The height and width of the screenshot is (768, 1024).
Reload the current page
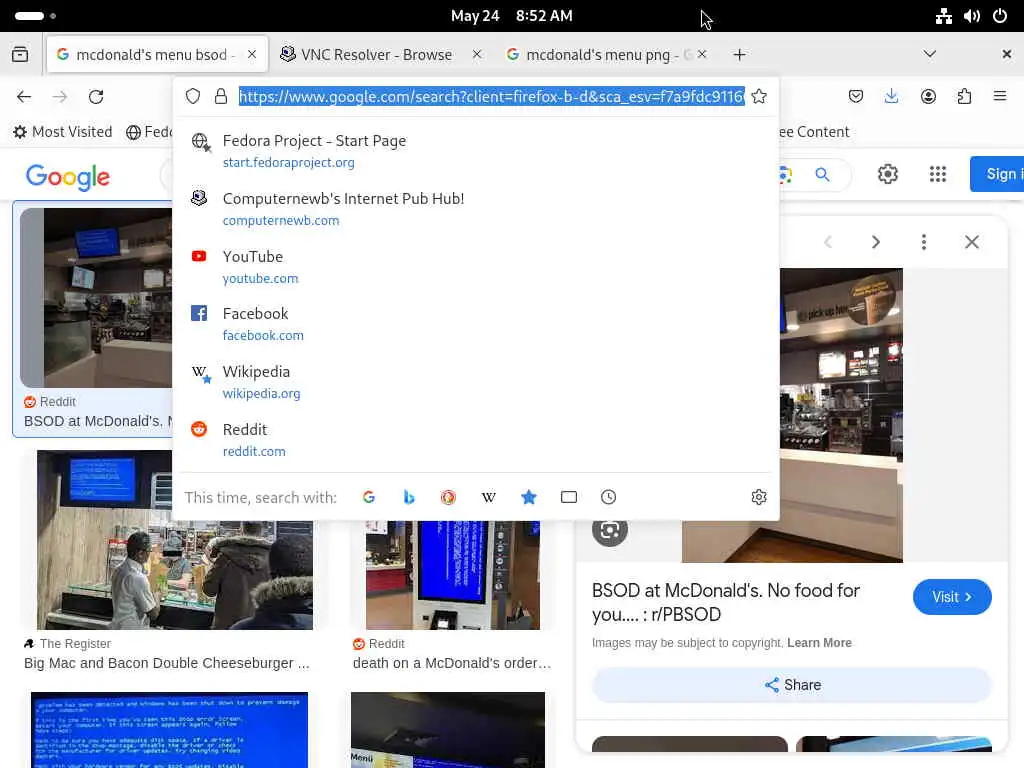click(x=96, y=97)
